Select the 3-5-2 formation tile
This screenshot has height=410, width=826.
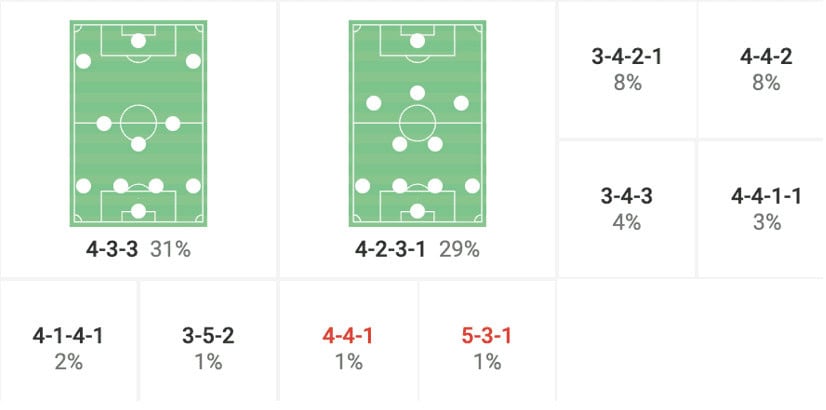208,347
